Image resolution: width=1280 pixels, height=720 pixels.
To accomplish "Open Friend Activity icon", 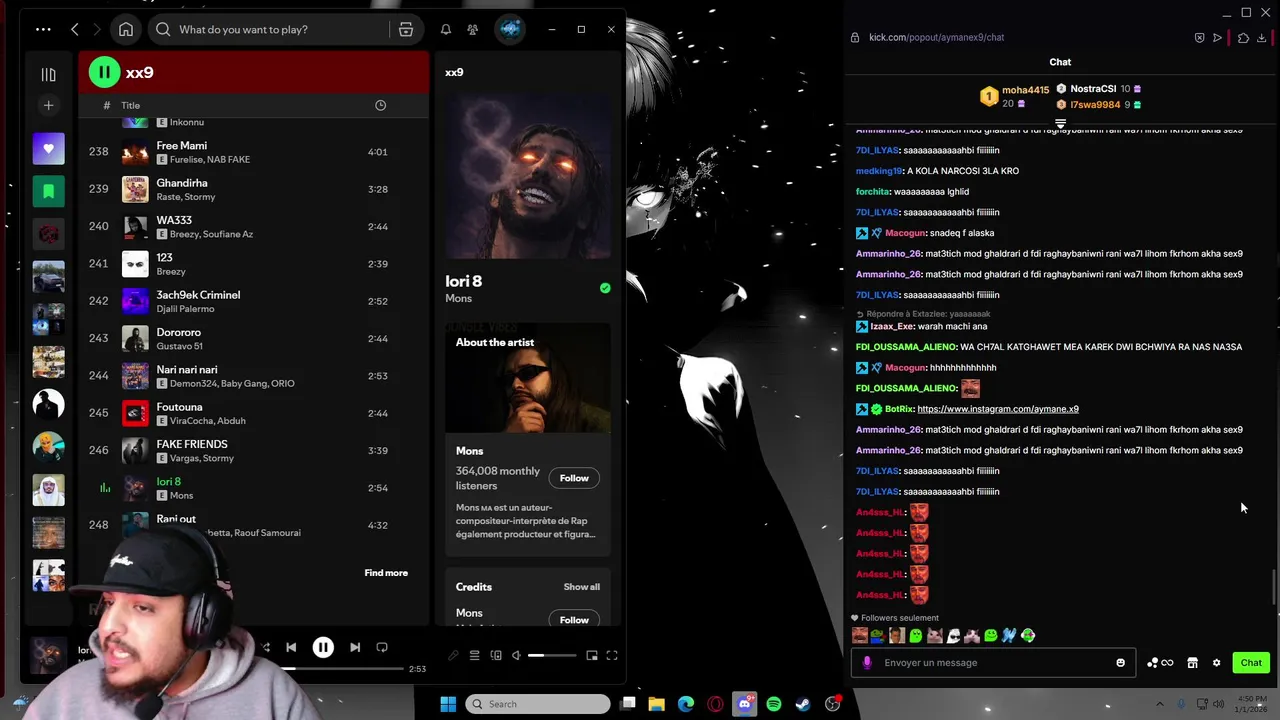I will click(x=472, y=29).
